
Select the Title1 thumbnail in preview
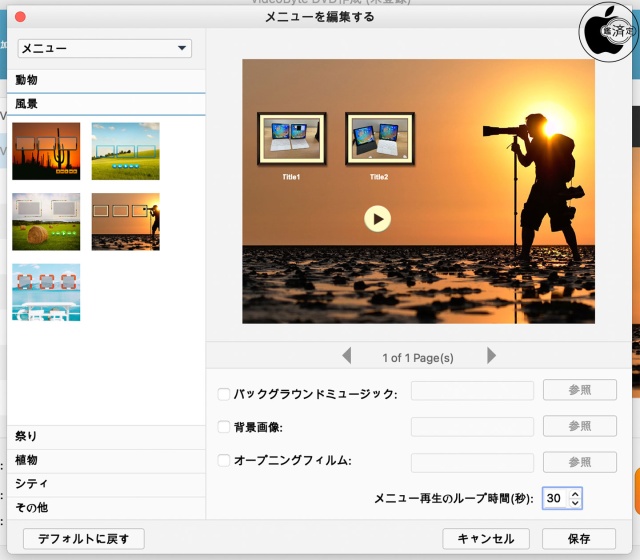pyautogui.click(x=291, y=139)
